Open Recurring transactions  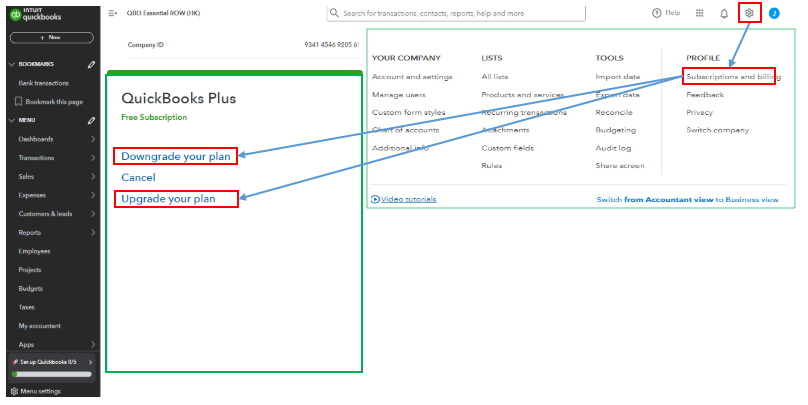click(x=524, y=112)
